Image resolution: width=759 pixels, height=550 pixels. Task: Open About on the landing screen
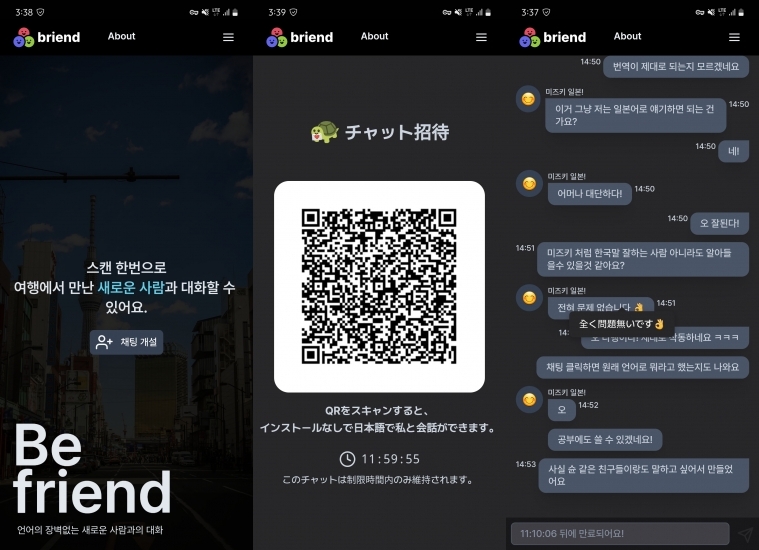pyautogui.click(x=121, y=36)
